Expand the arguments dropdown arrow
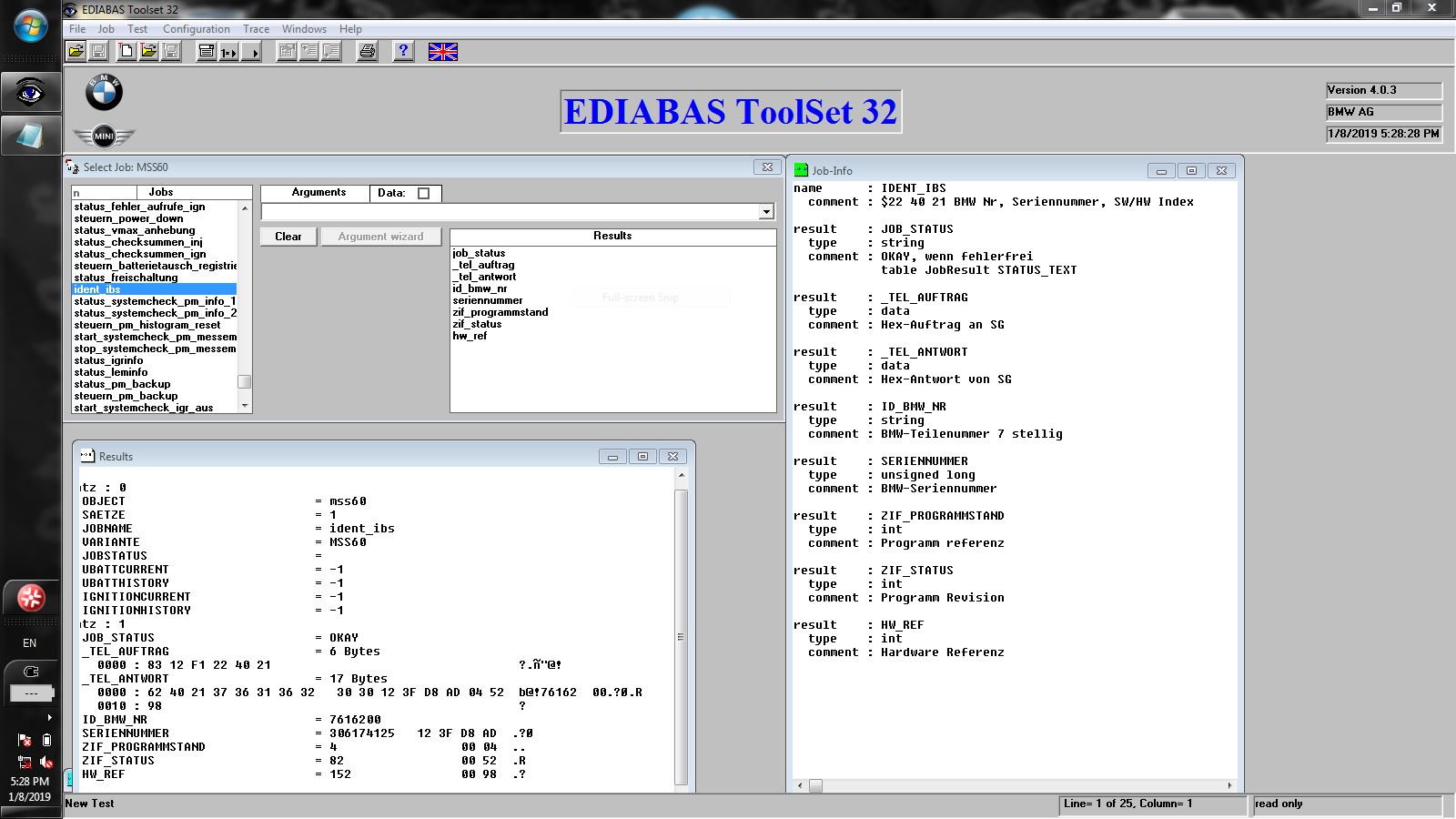The width and height of the screenshot is (1456, 819). point(766,212)
